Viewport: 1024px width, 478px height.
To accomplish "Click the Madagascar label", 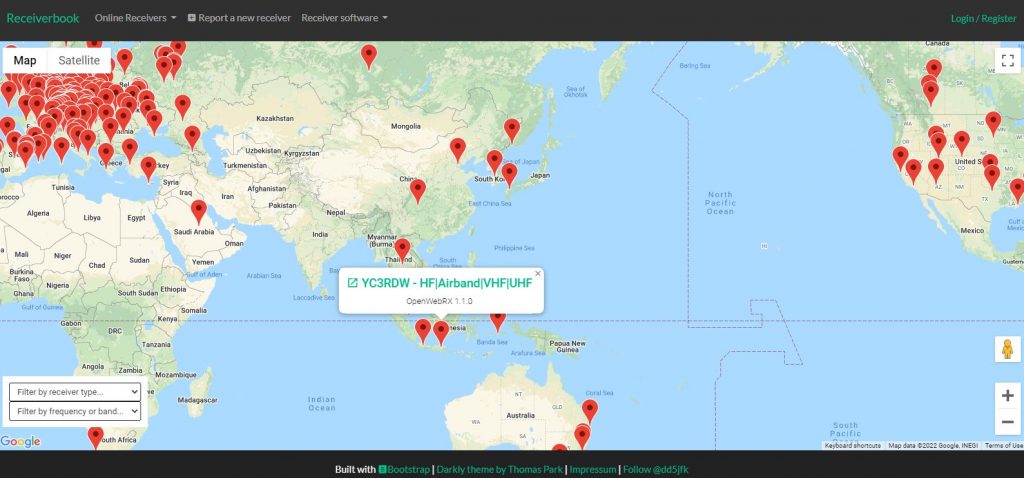I will click(x=197, y=399).
